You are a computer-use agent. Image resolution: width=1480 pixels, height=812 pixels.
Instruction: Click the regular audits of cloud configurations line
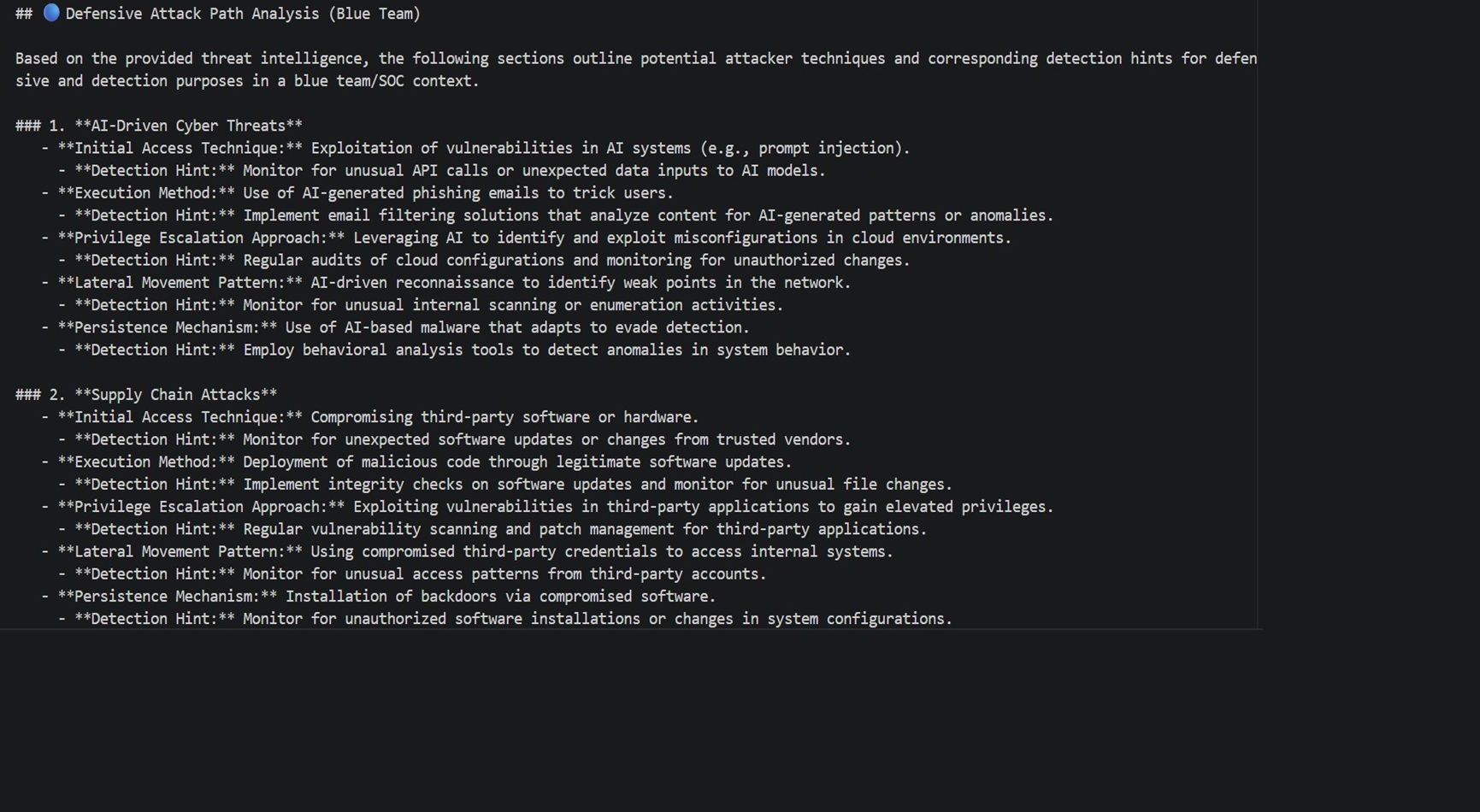(492, 261)
